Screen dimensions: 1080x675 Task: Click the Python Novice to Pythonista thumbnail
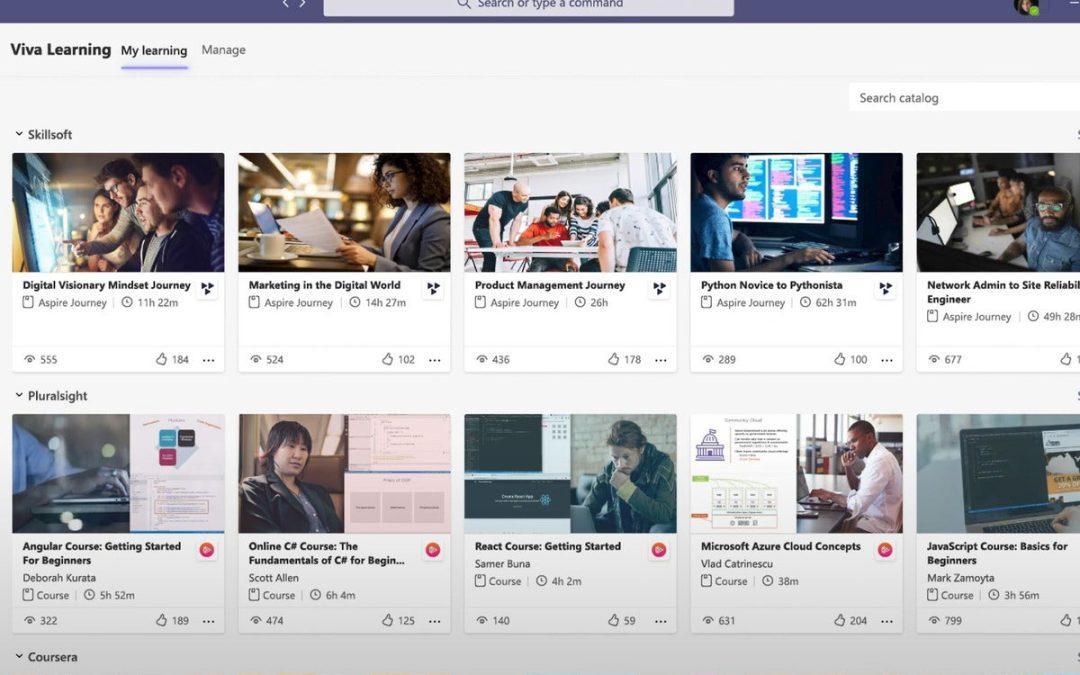(796, 212)
